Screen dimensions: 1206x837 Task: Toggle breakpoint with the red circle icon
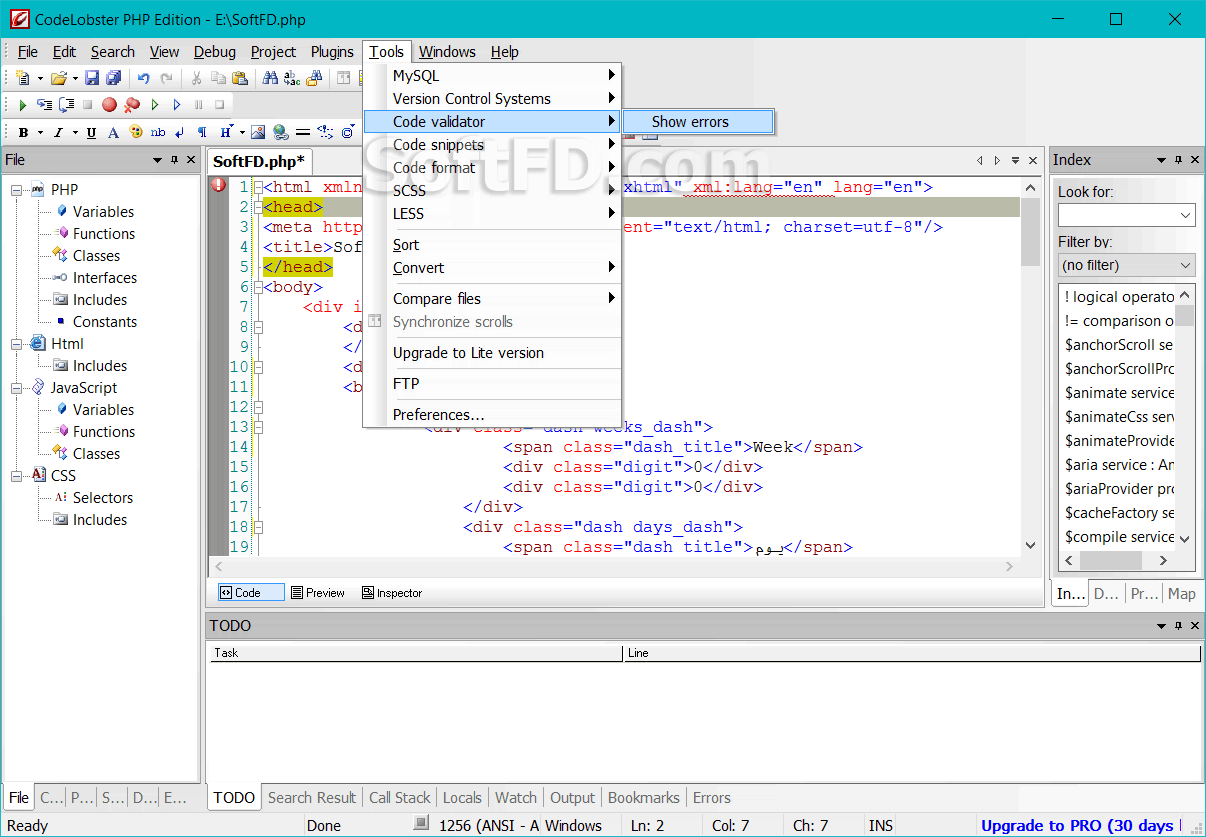click(x=109, y=104)
